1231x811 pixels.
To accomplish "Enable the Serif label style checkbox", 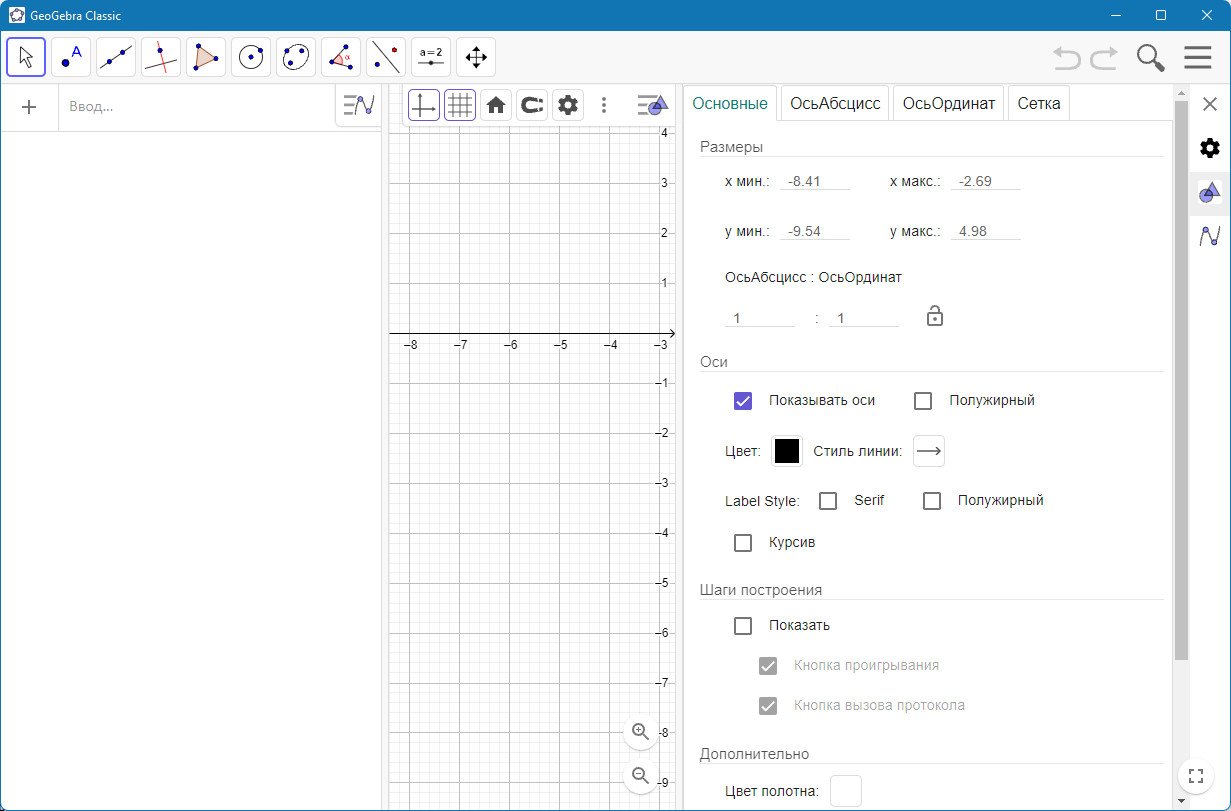I will click(828, 501).
